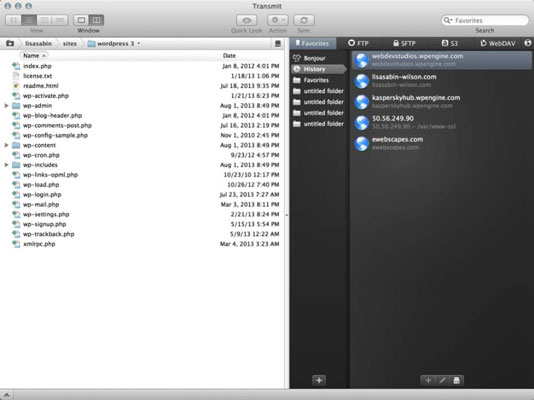534x400 pixels.
Task: Expand the wp-content folder
Action: click(x=6, y=145)
